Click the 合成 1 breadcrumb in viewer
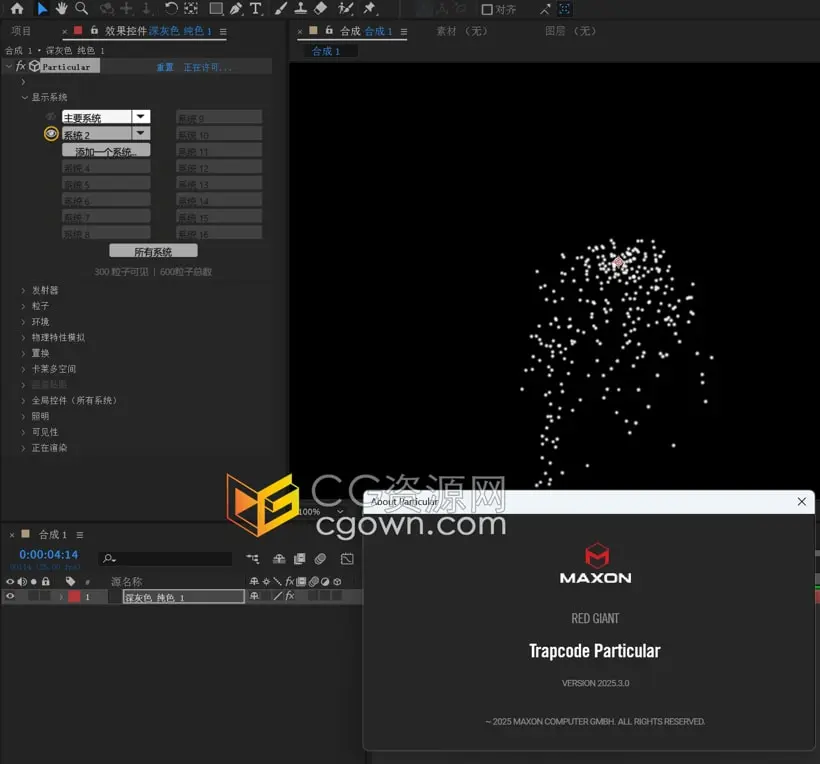Image resolution: width=820 pixels, height=764 pixels. [x=326, y=51]
